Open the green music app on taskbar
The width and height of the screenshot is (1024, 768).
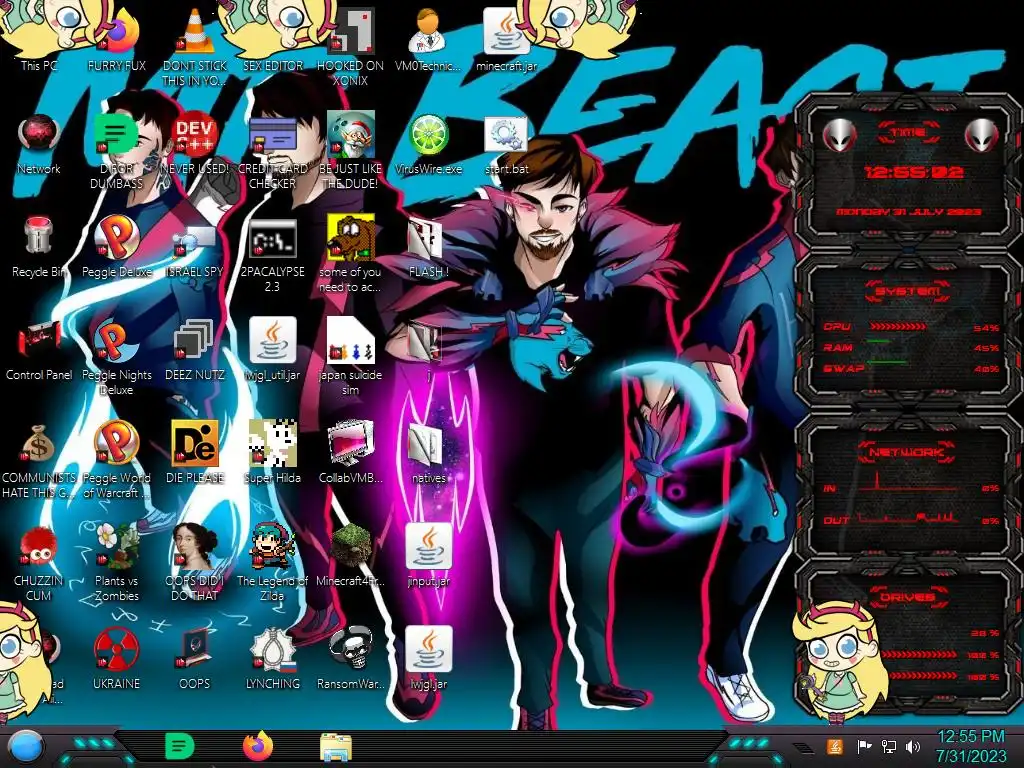click(180, 747)
